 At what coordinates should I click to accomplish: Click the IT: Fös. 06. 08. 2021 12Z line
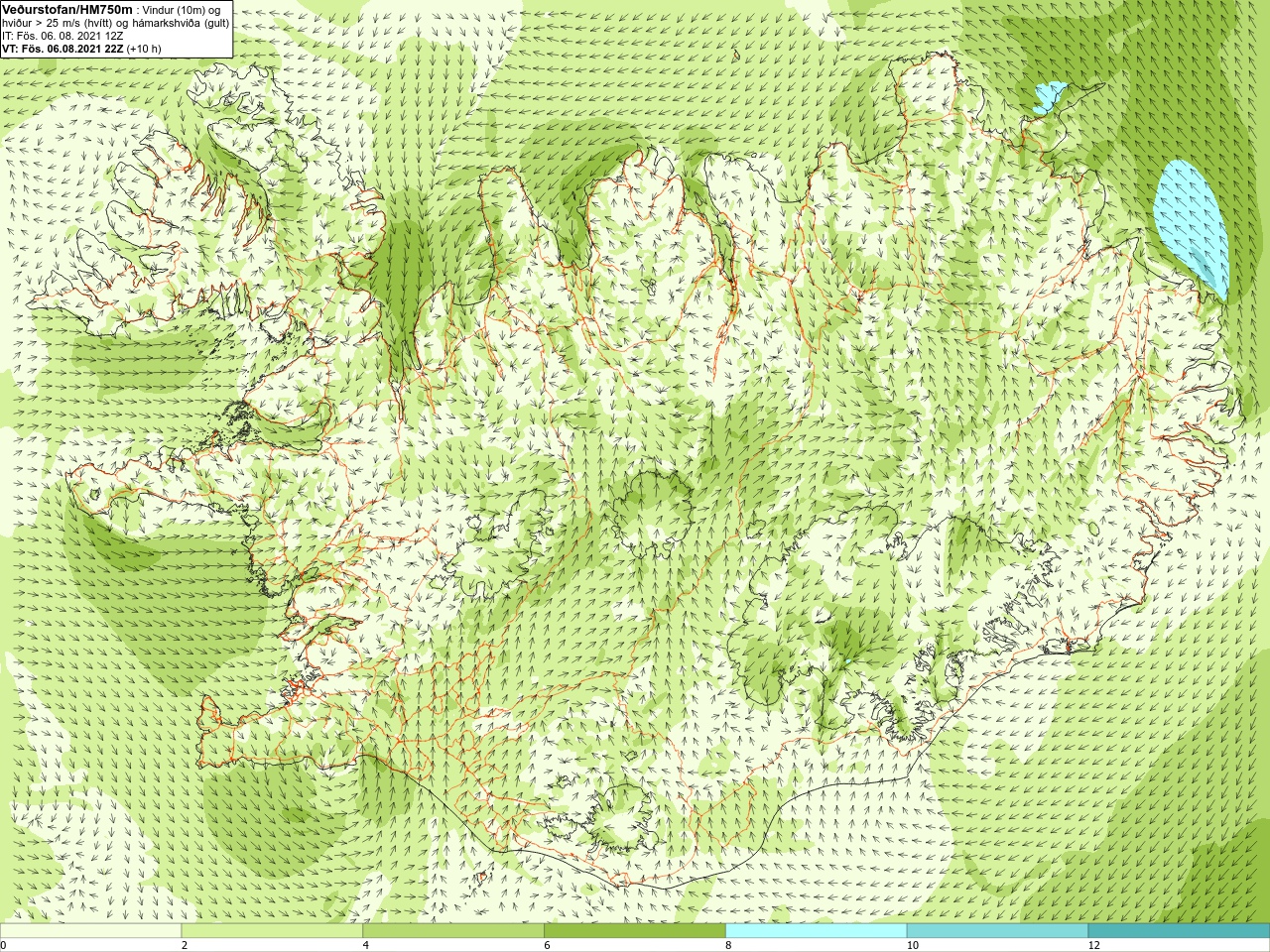[x=63, y=36]
